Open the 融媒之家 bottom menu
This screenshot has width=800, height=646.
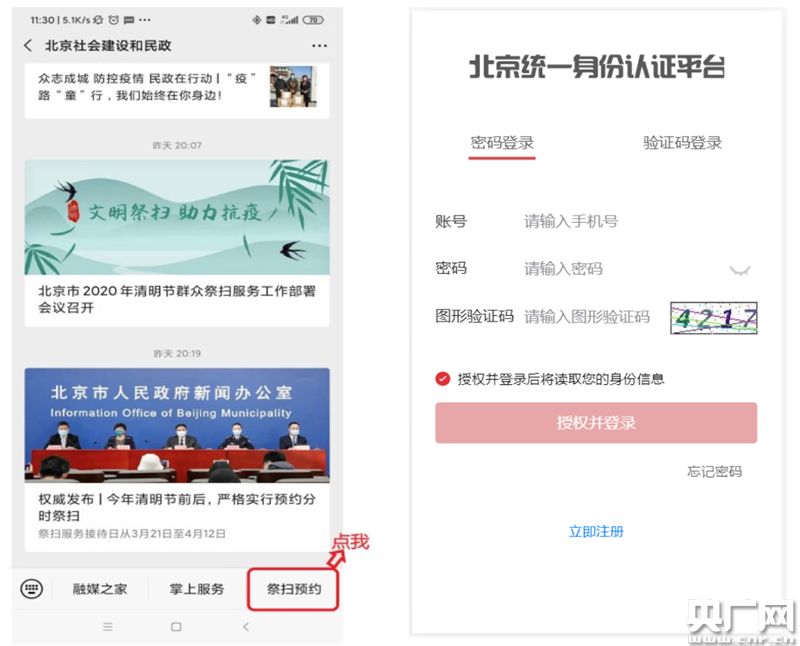click(100, 589)
